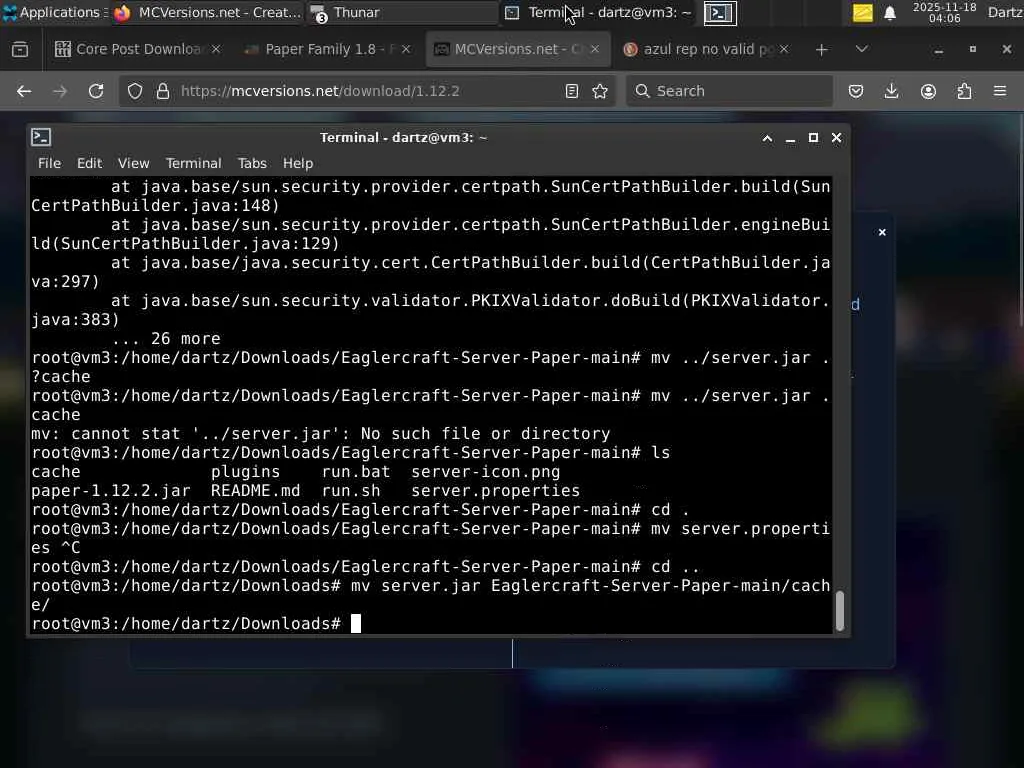Click the terminal window icon in titlebar
This screenshot has height=768, width=1024.
tap(41, 137)
